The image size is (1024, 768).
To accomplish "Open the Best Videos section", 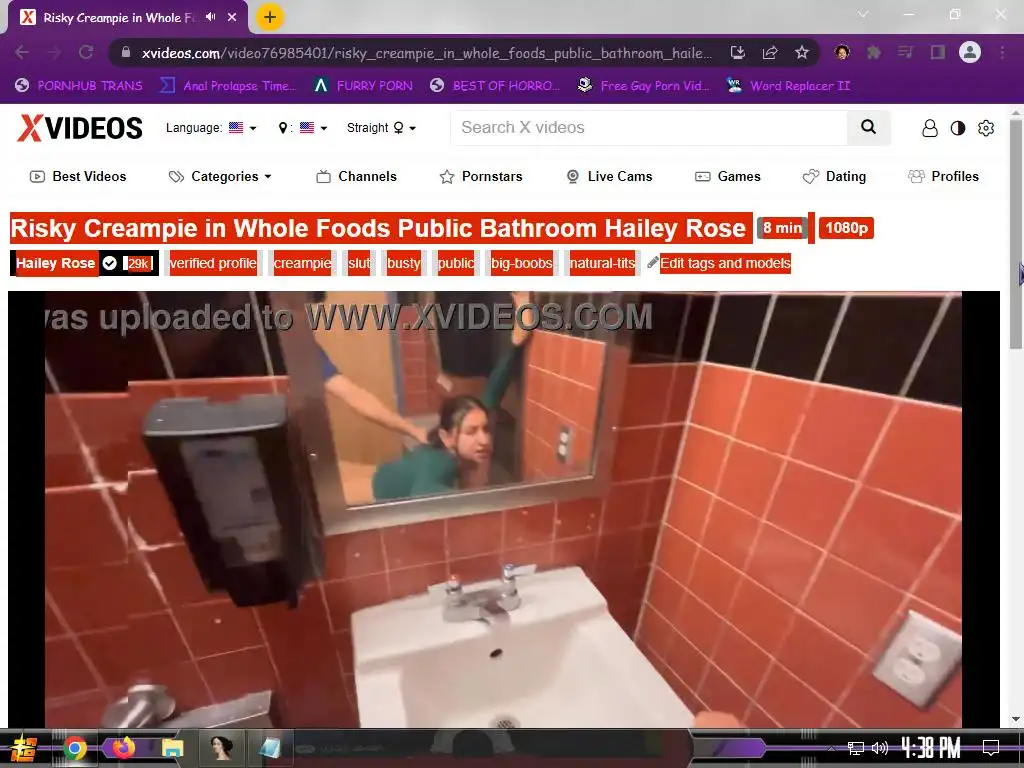I will (x=78, y=176).
